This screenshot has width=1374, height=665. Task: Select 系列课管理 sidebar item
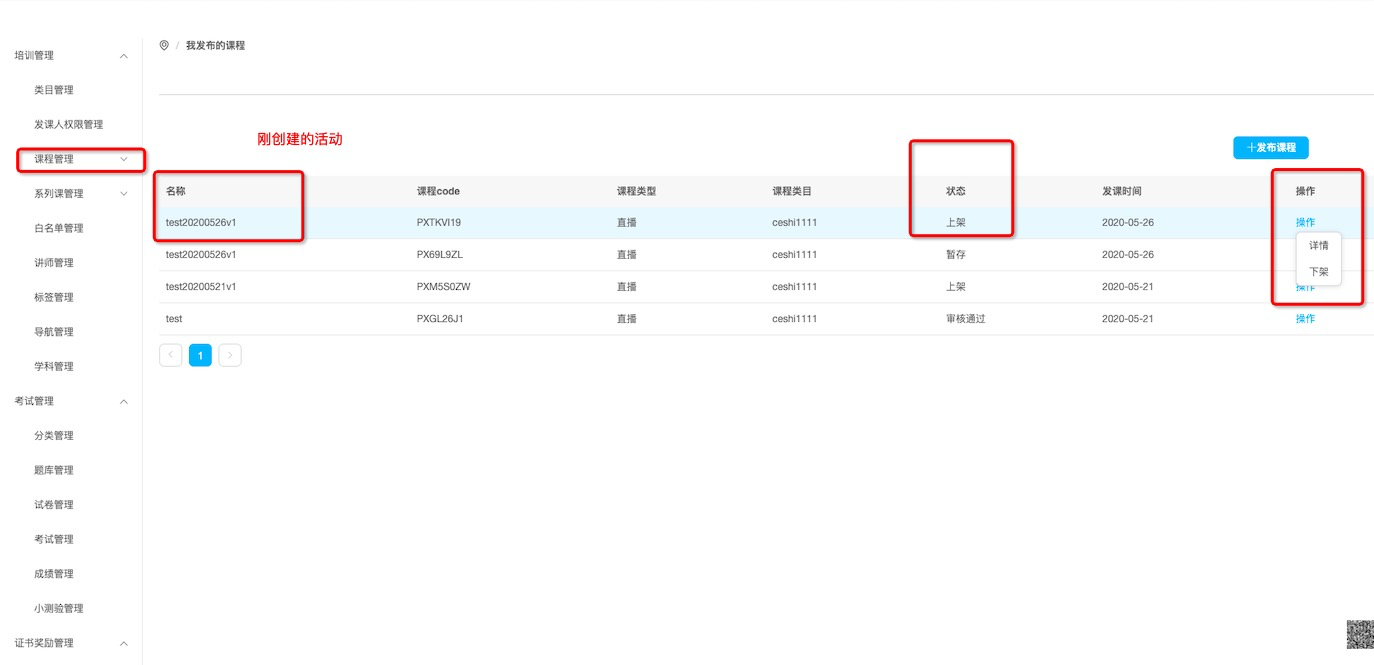point(59,194)
